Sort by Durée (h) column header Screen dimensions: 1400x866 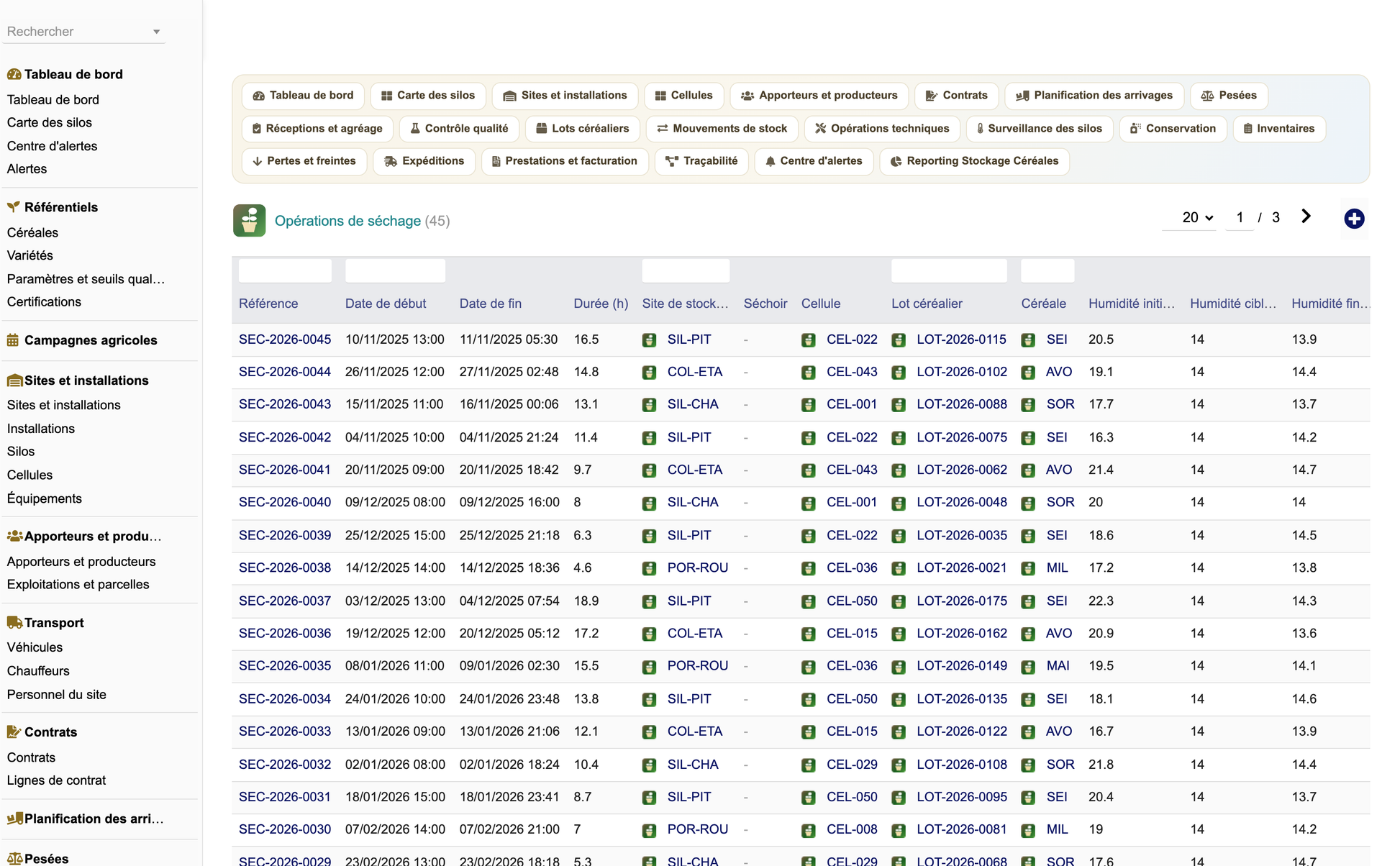[601, 304]
